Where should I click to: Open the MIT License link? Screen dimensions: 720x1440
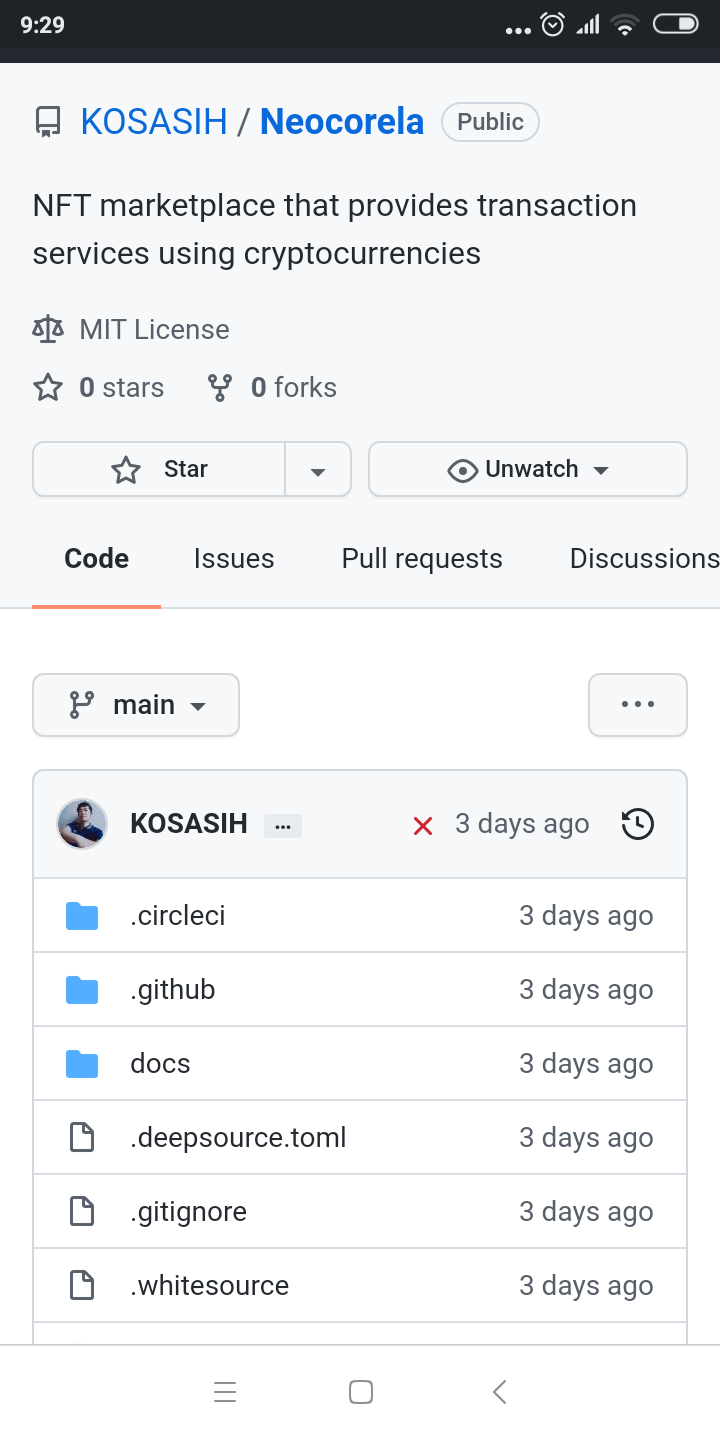pyautogui.click(x=155, y=329)
